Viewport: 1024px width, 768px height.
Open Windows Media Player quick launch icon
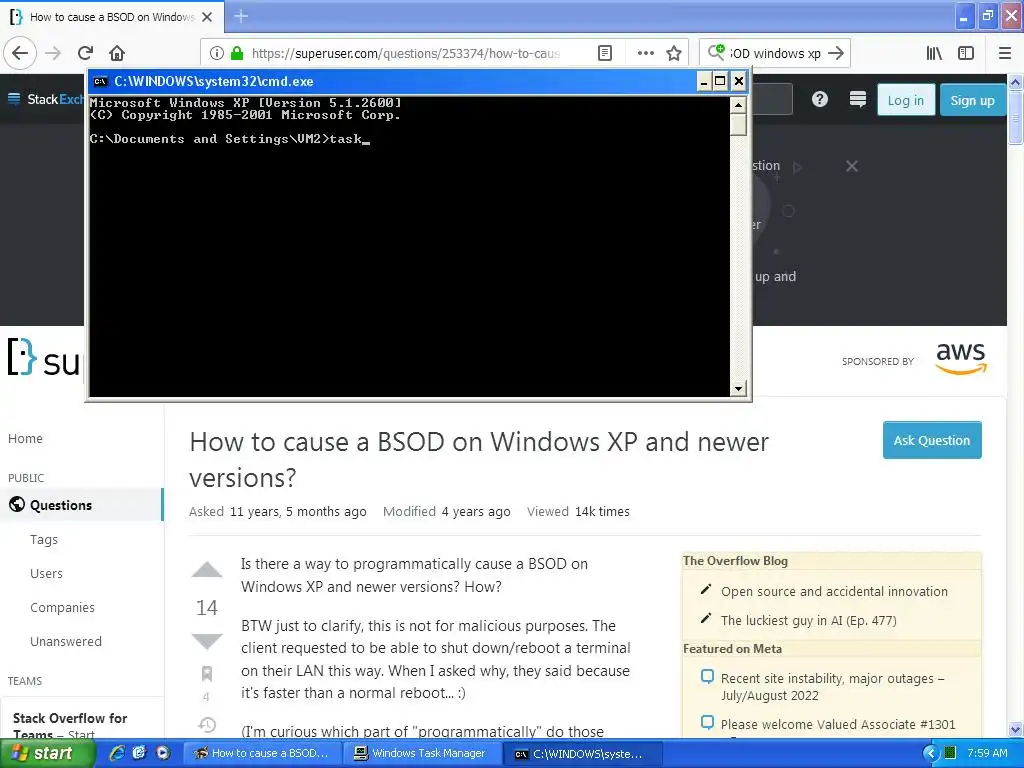click(x=163, y=753)
